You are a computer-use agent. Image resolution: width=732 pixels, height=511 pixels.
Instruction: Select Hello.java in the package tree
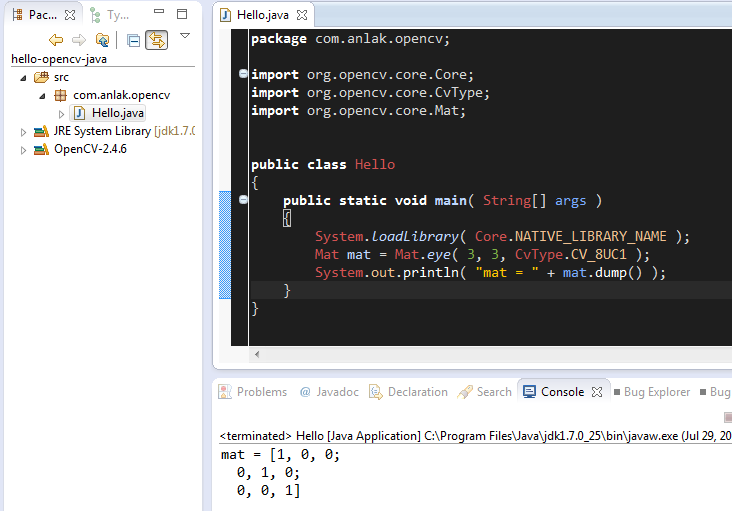coord(117,113)
